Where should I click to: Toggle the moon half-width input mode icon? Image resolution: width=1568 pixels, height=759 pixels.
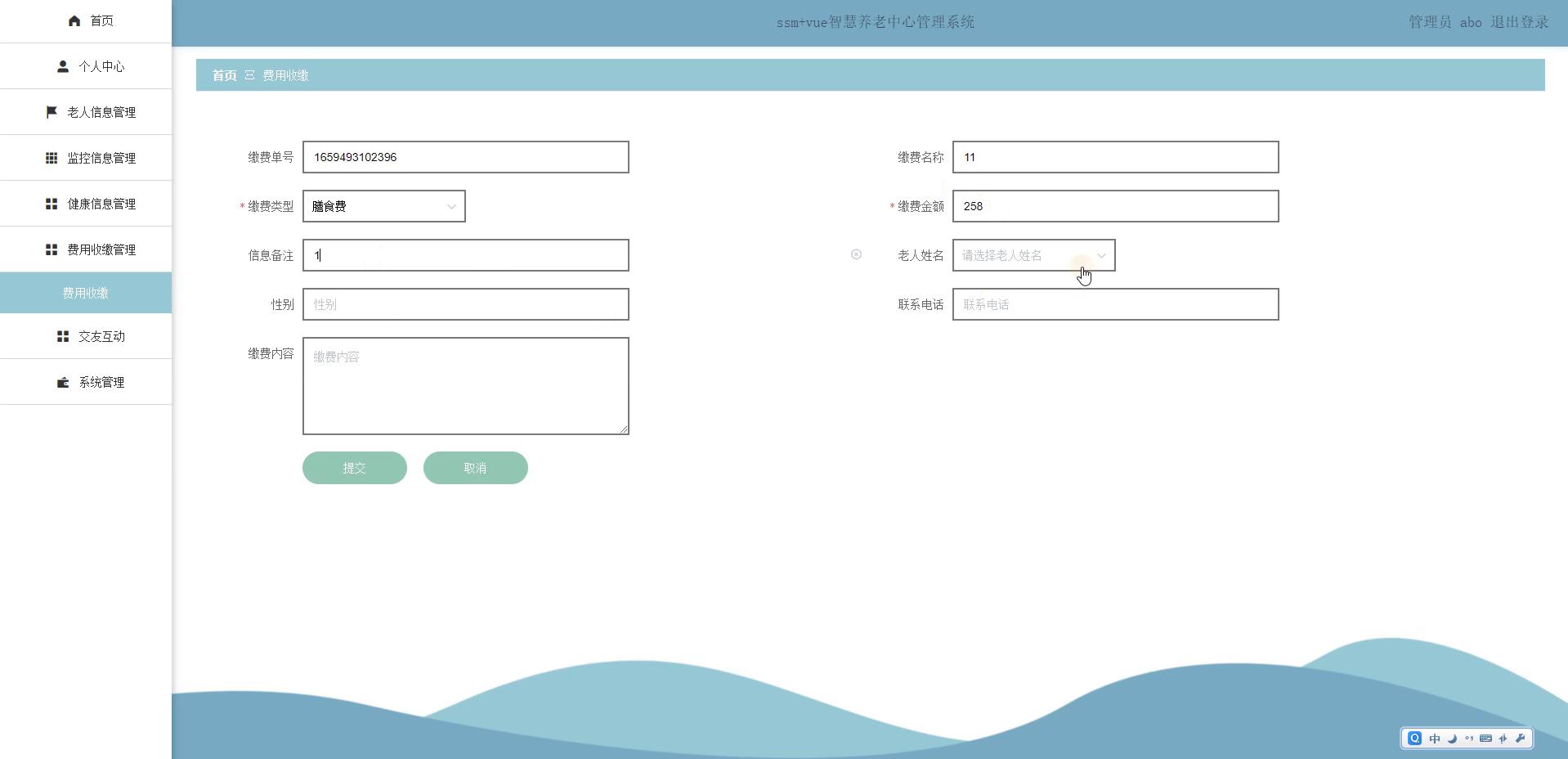[1452, 739]
